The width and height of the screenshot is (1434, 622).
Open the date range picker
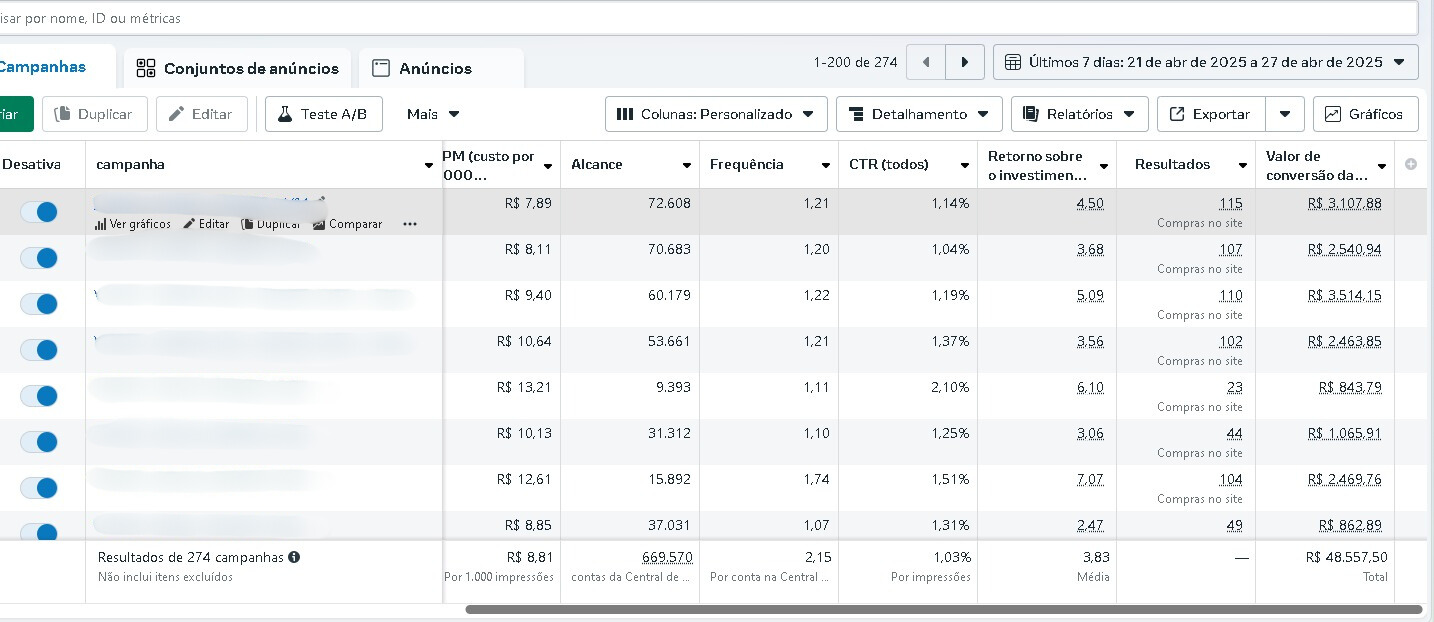[1206, 62]
